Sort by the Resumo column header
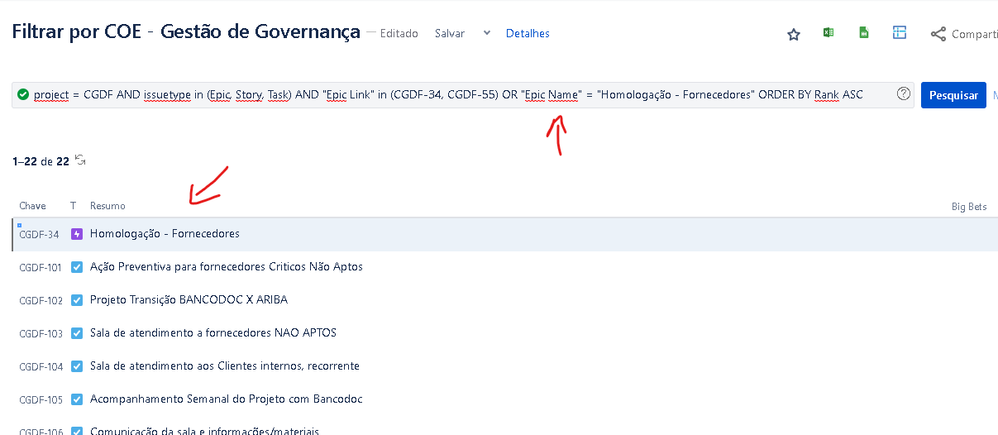998x435 pixels. click(x=108, y=206)
